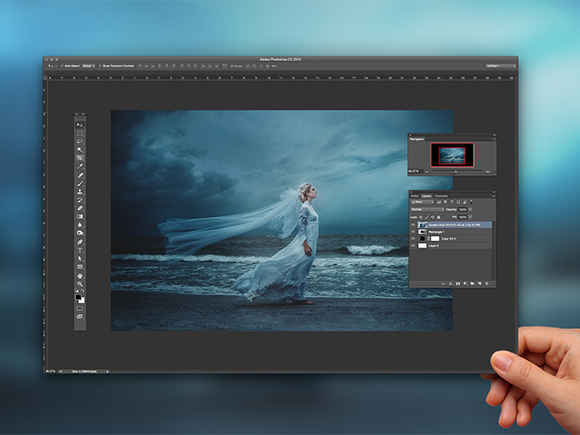The width and height of the screenshot is (580, 435).
Task: Select the Brush tool
Action: (80, 183)
